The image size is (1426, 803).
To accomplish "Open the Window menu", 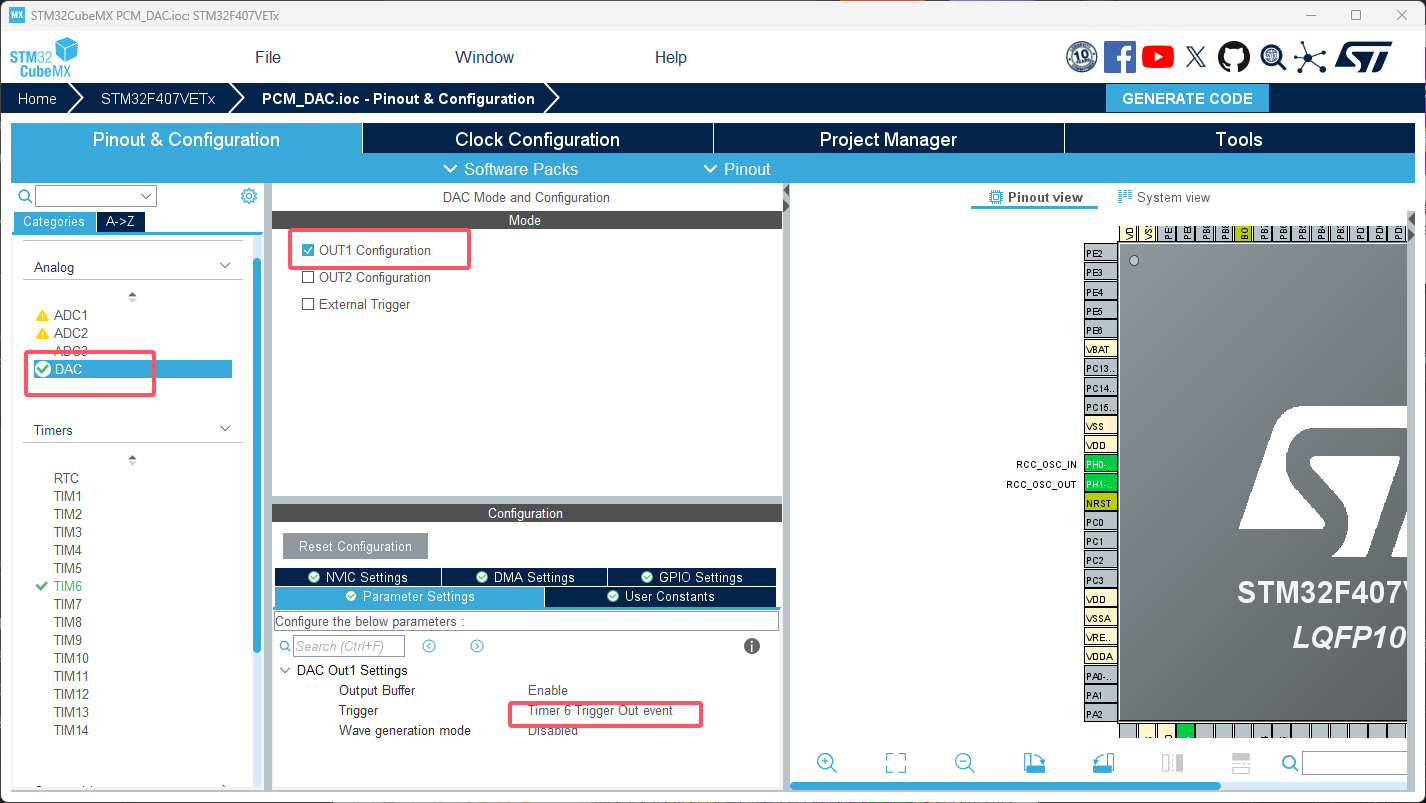I will point(484,57).
